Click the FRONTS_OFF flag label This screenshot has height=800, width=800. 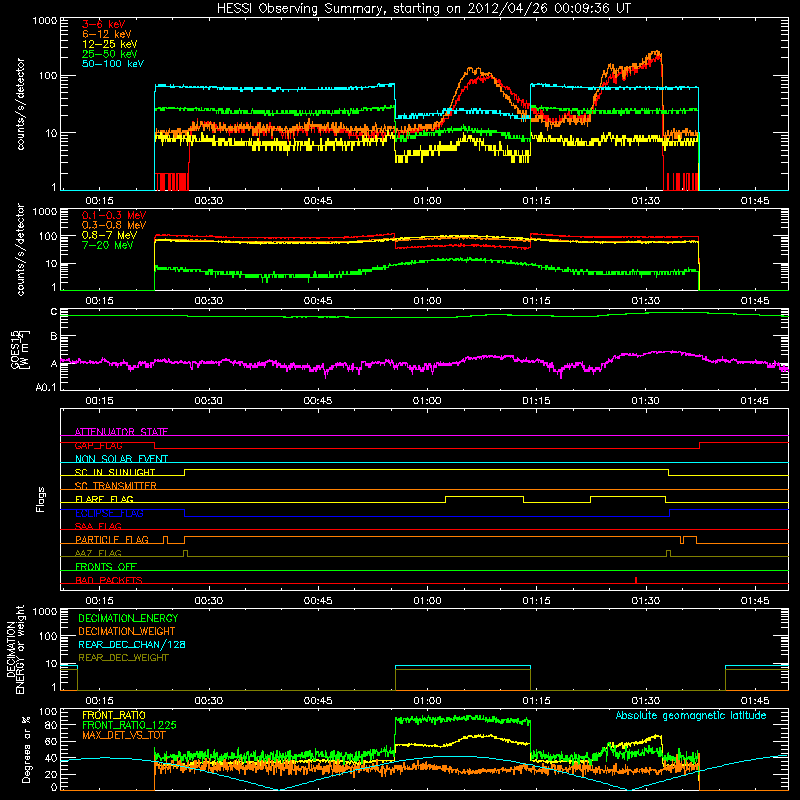click(106, 567)
